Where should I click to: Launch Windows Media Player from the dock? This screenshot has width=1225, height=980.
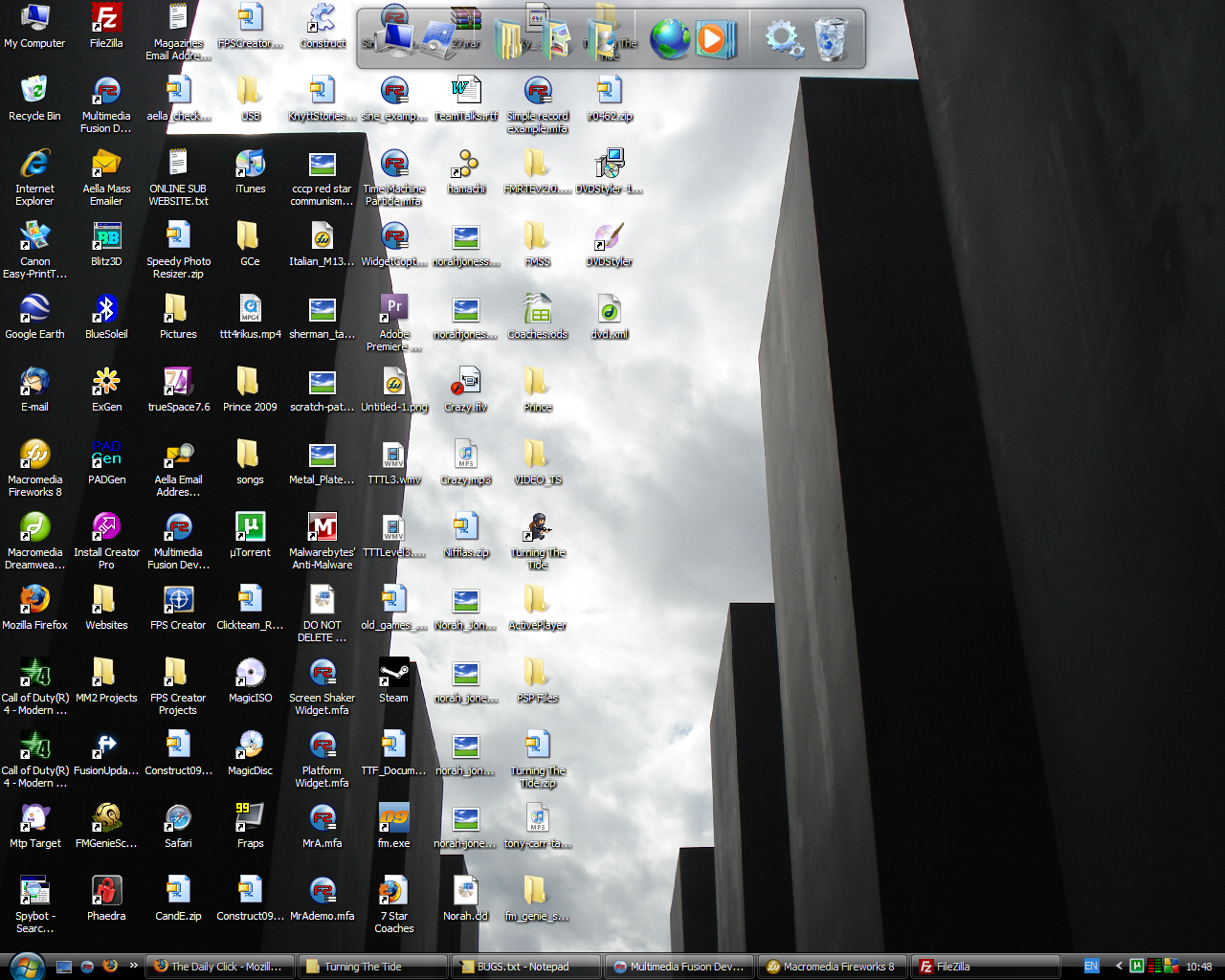click(x=714, y=39)
